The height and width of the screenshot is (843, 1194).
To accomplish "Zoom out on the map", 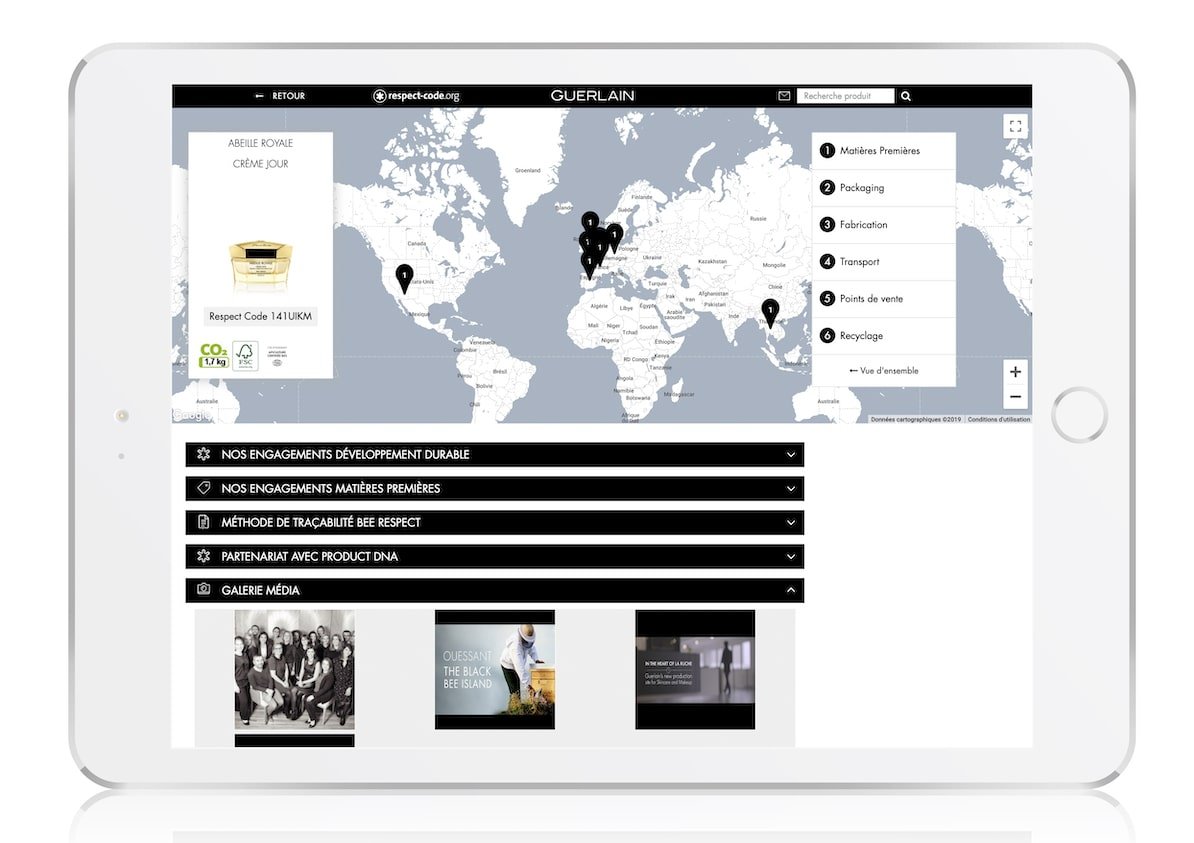I will coord(1015,396).
